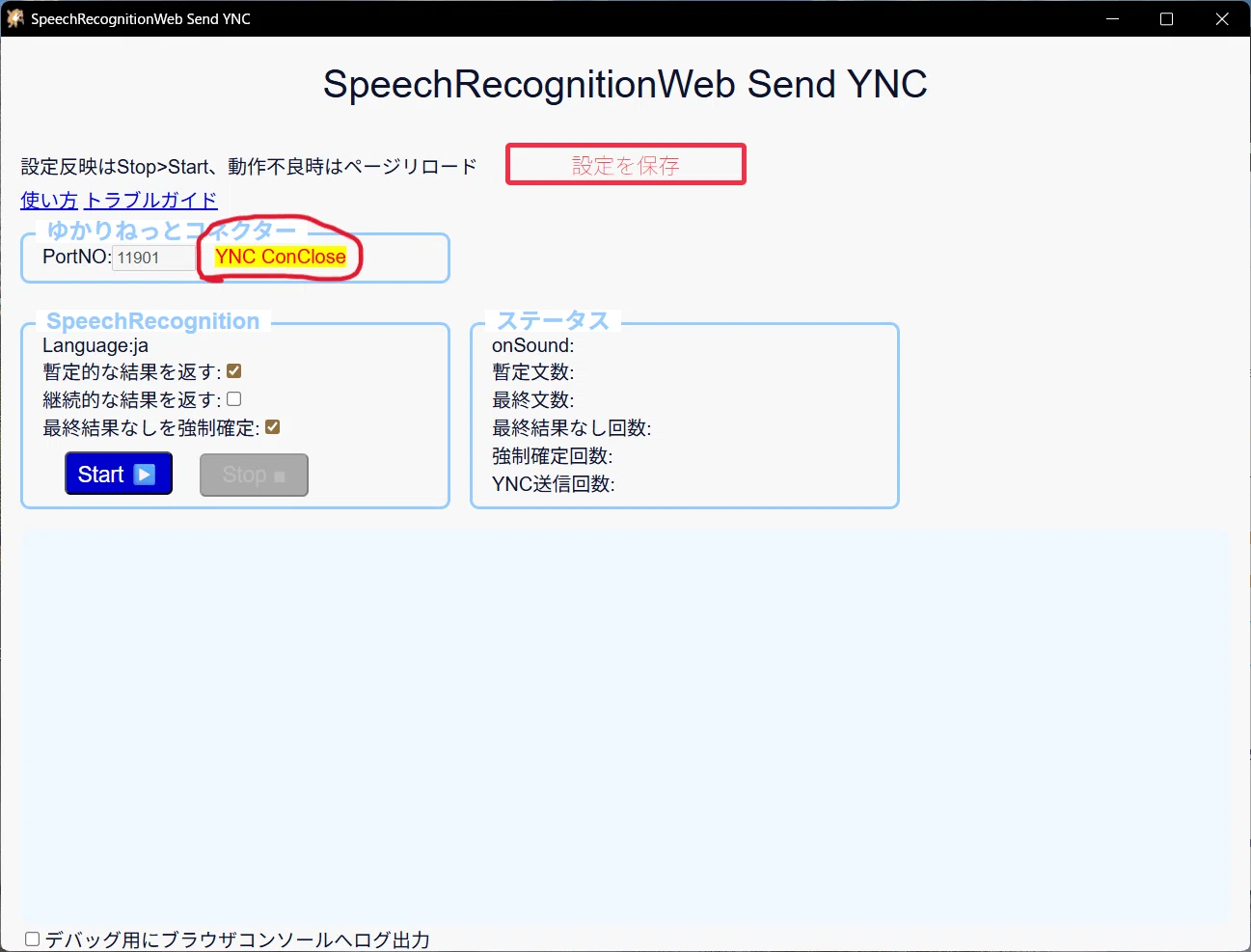Click the YNC ConClose status label
This screenshot has height=952, width=1251.
280,257
